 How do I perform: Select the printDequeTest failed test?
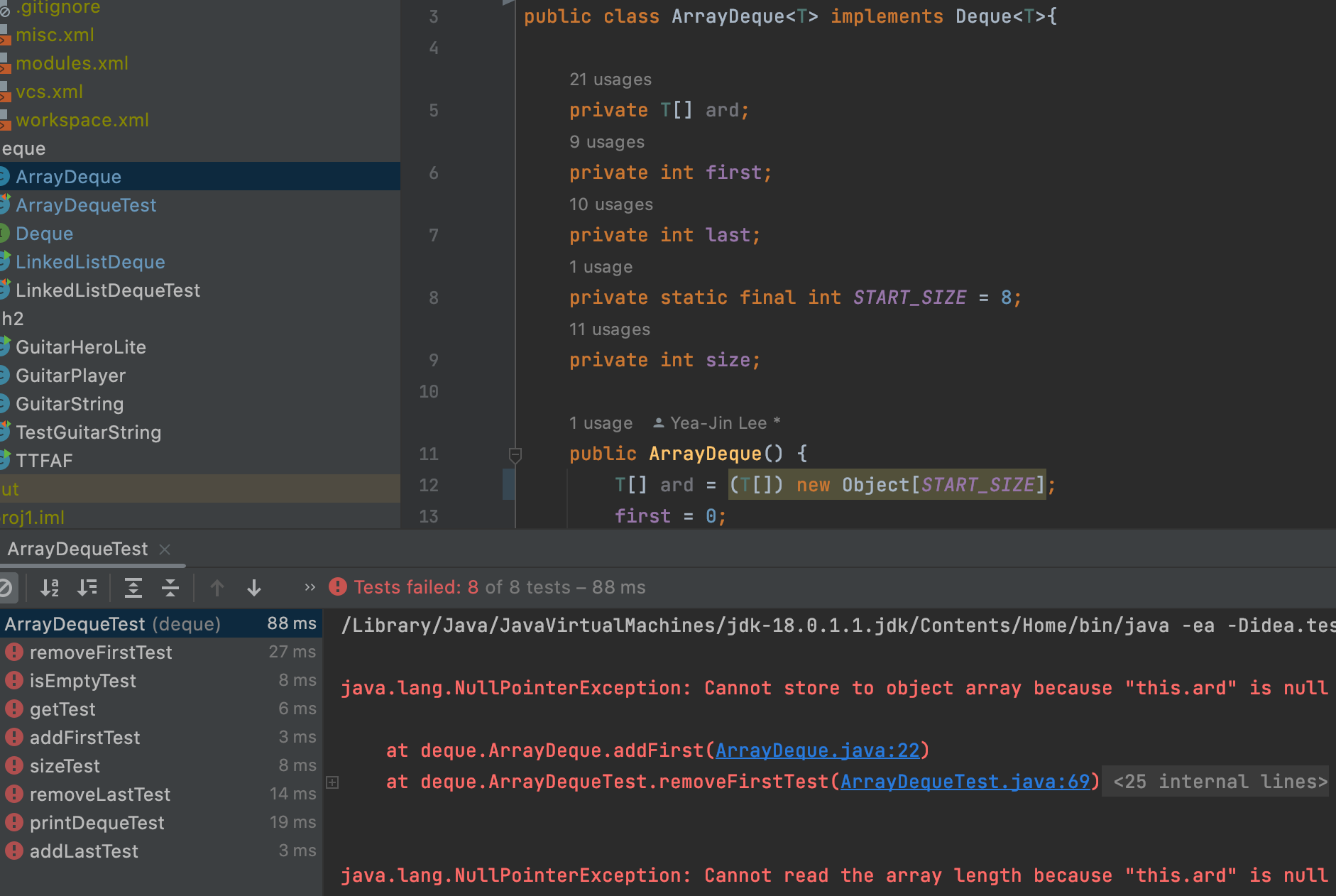pyautogui.click(x=97, y=823)
